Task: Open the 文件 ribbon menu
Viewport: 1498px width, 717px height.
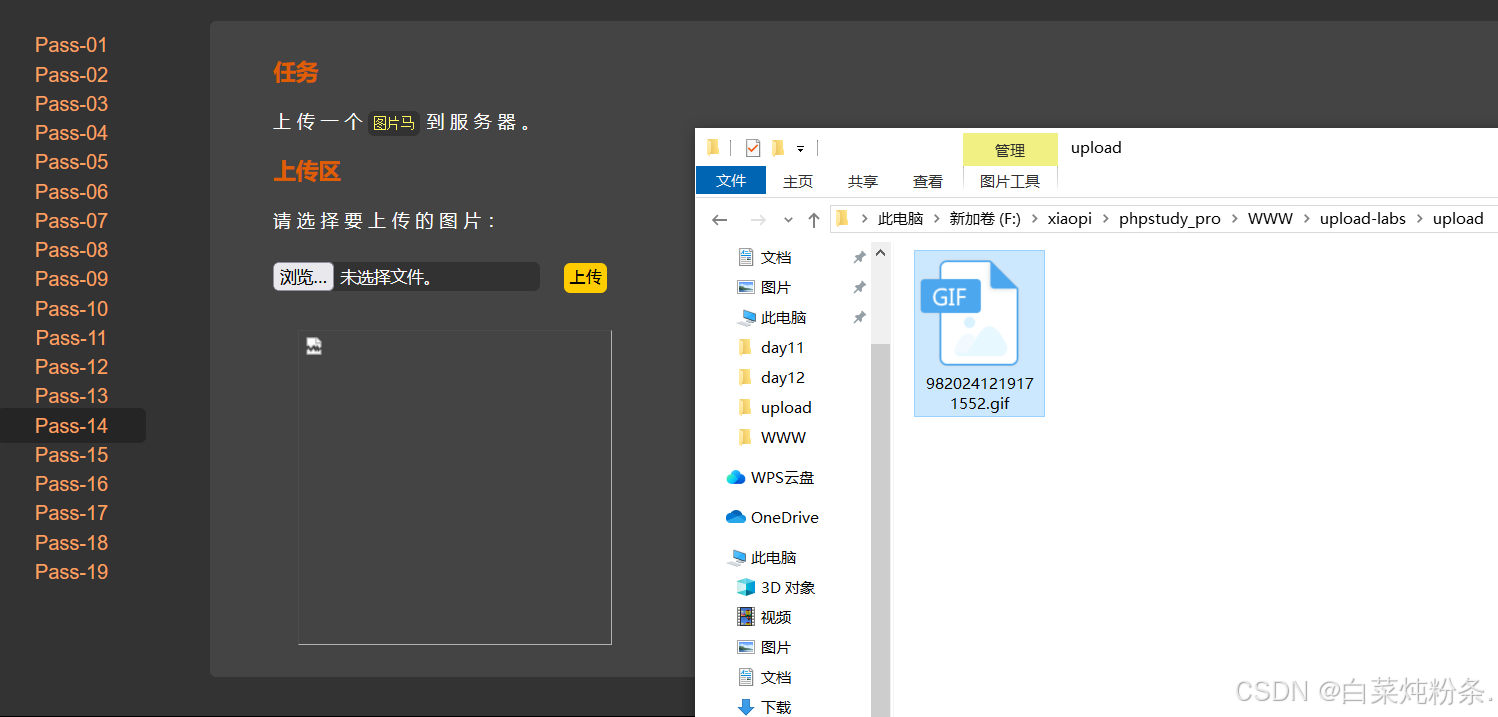Action: pyautogui.click(x=731, y=181)
